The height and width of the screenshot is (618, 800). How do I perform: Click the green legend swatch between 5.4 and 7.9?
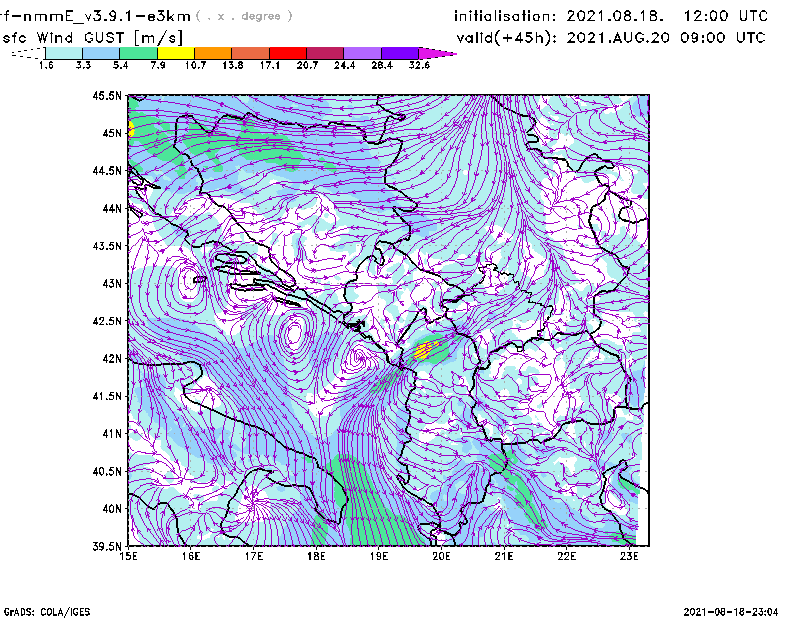[139, 52]
